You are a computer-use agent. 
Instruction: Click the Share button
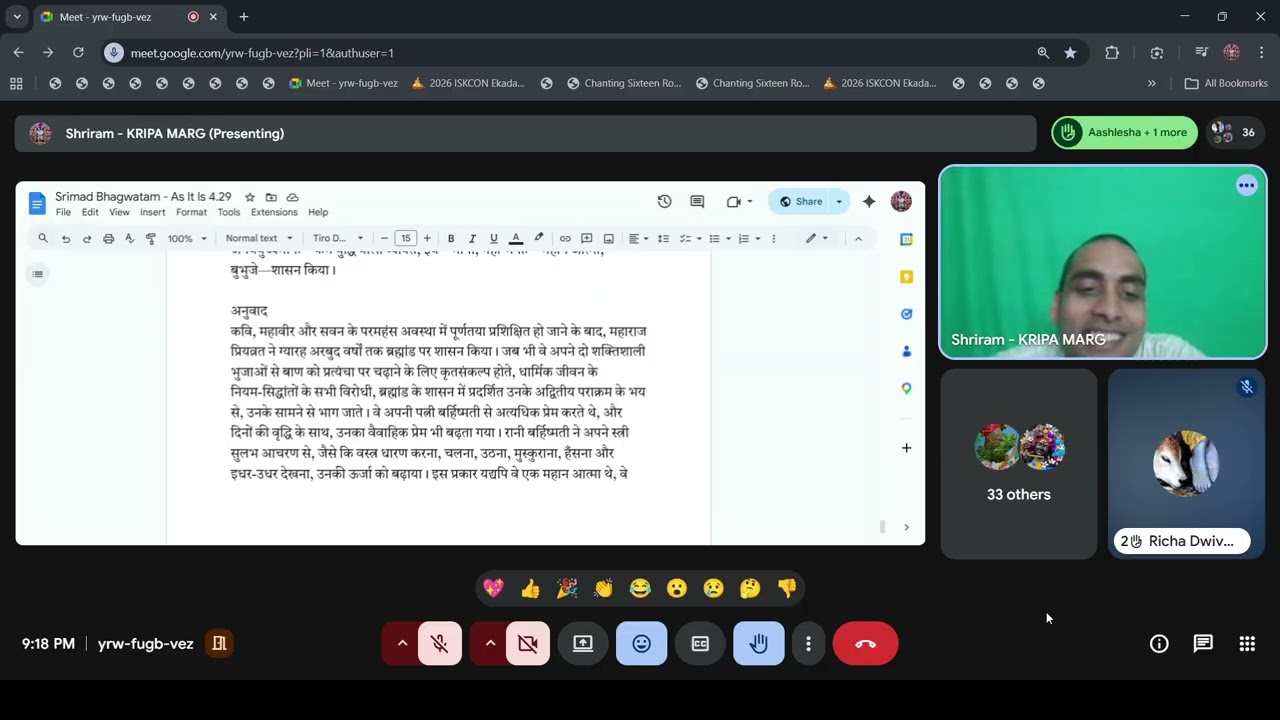[x=801, y=202]
